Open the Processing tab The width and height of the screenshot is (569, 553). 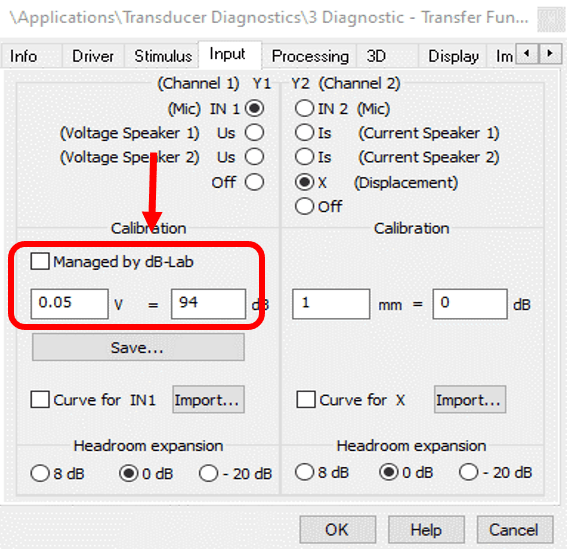pyautogui.click(x=310, y=56)
